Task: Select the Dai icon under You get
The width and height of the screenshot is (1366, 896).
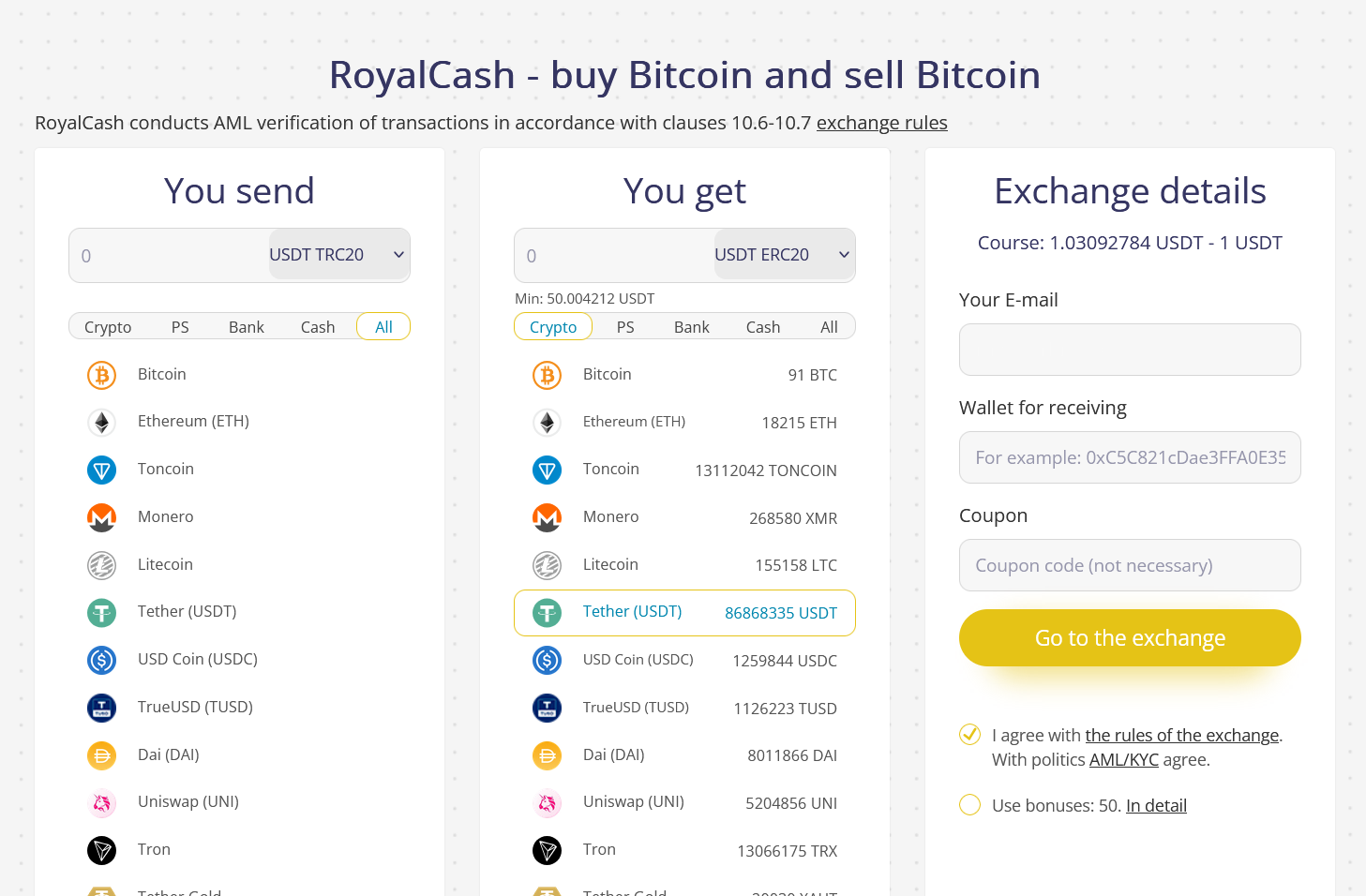Action: coord(547,755)
